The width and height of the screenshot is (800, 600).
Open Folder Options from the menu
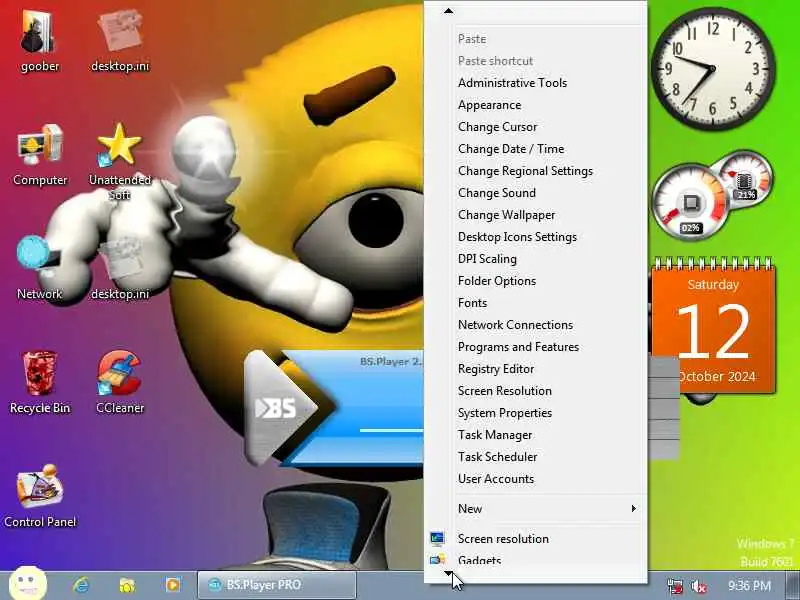pos(496,281)
